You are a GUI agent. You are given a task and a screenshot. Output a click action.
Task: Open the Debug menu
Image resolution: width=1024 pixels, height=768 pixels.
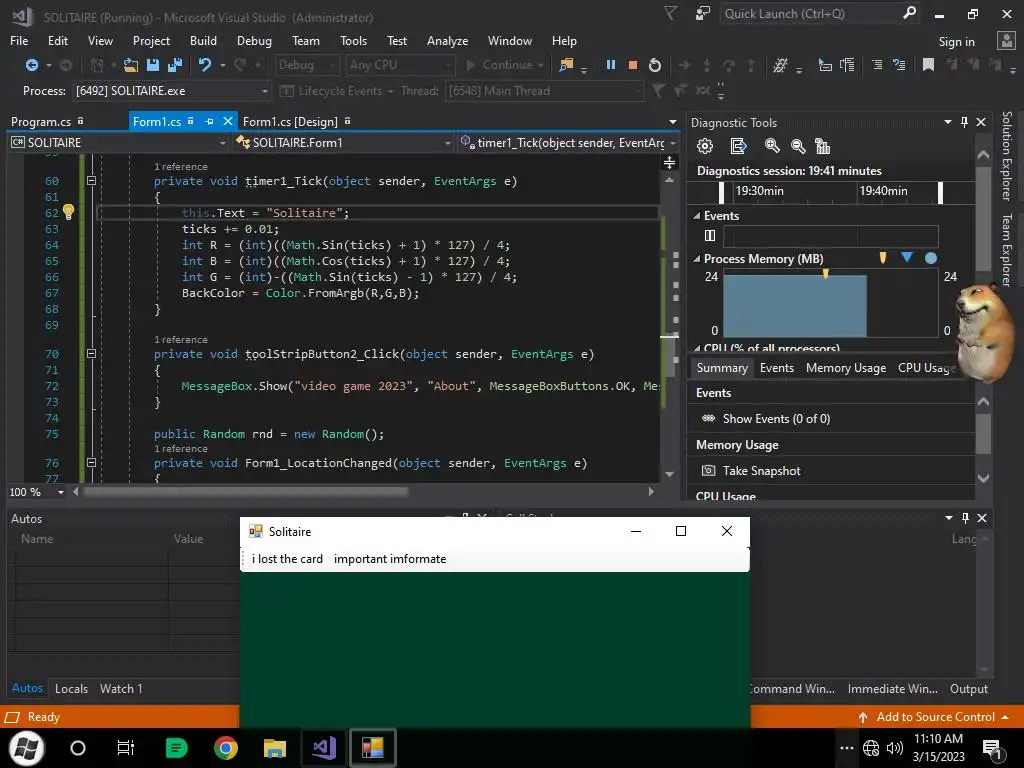pos(254,40)
